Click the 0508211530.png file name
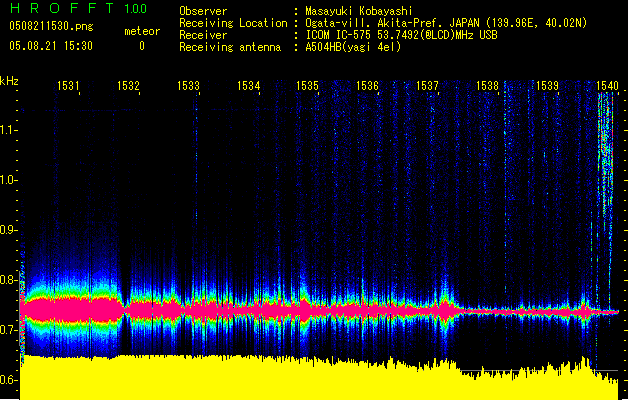 point(50,28)
